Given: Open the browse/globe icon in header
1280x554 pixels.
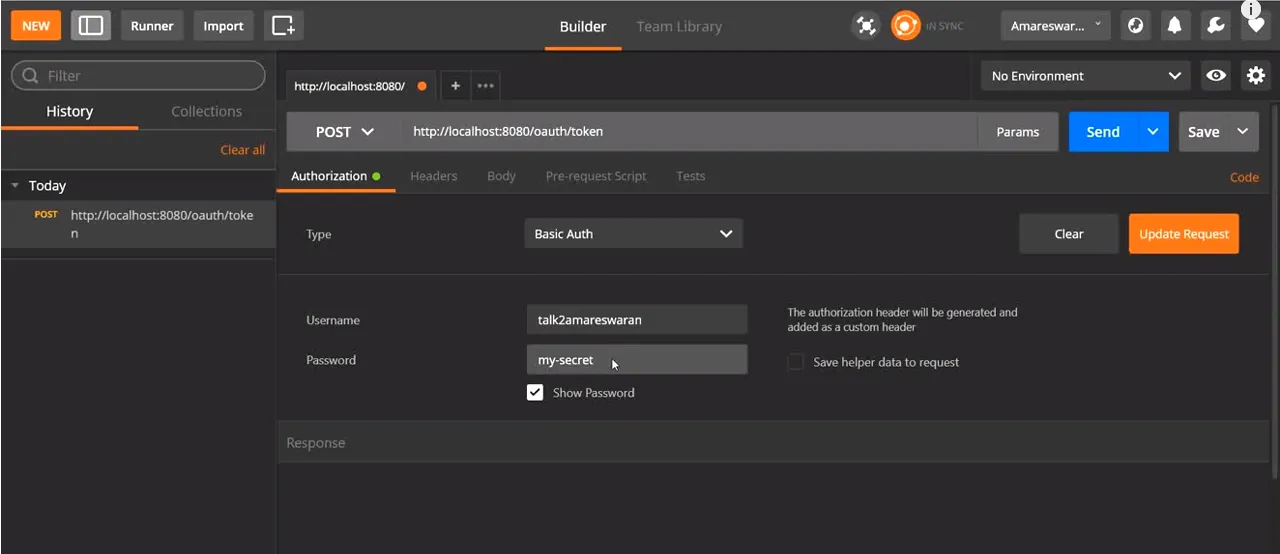Looking at the screenshot, I should click(1135, 26).
